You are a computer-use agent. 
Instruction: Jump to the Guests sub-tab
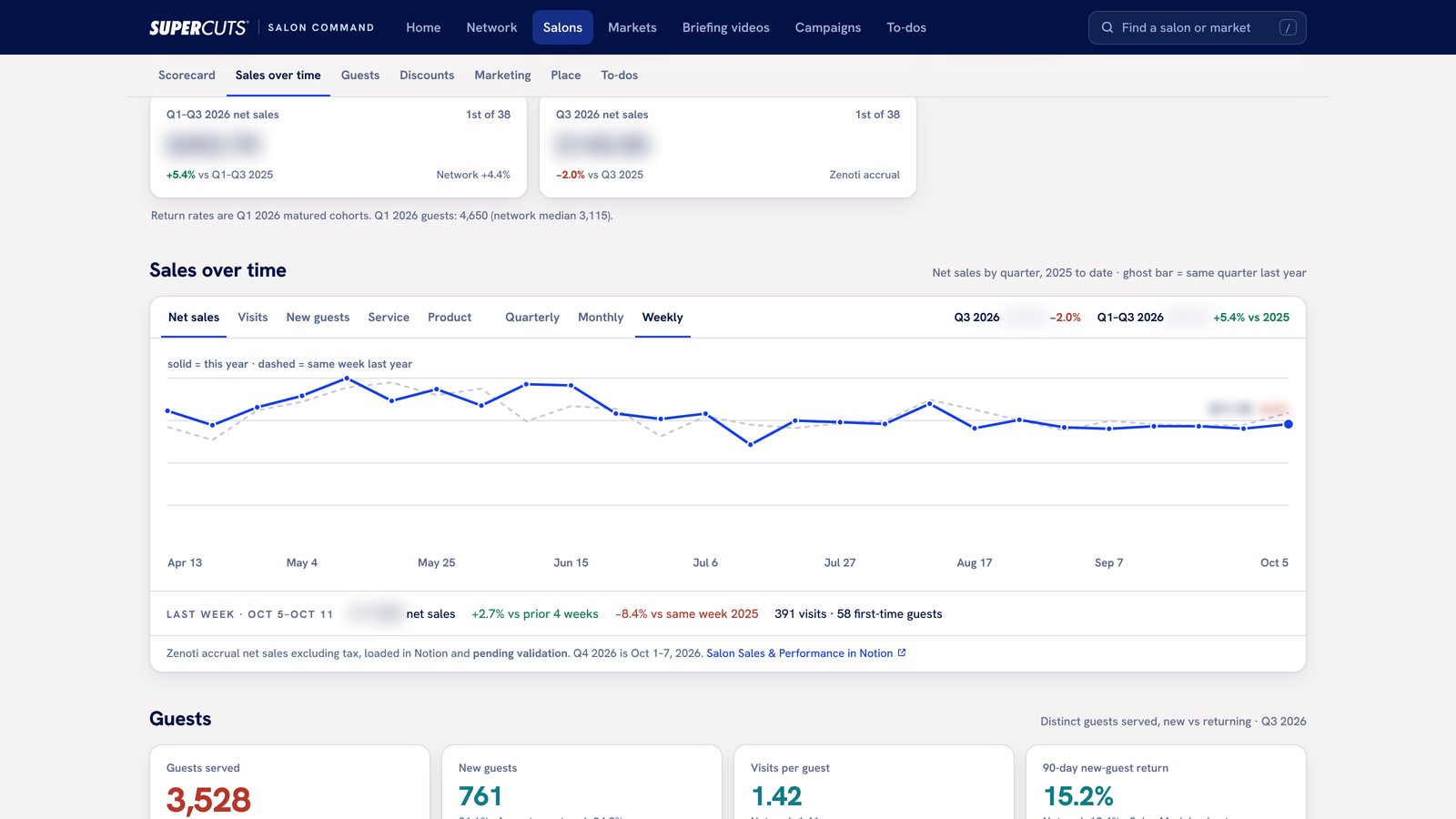click(360, 76)
